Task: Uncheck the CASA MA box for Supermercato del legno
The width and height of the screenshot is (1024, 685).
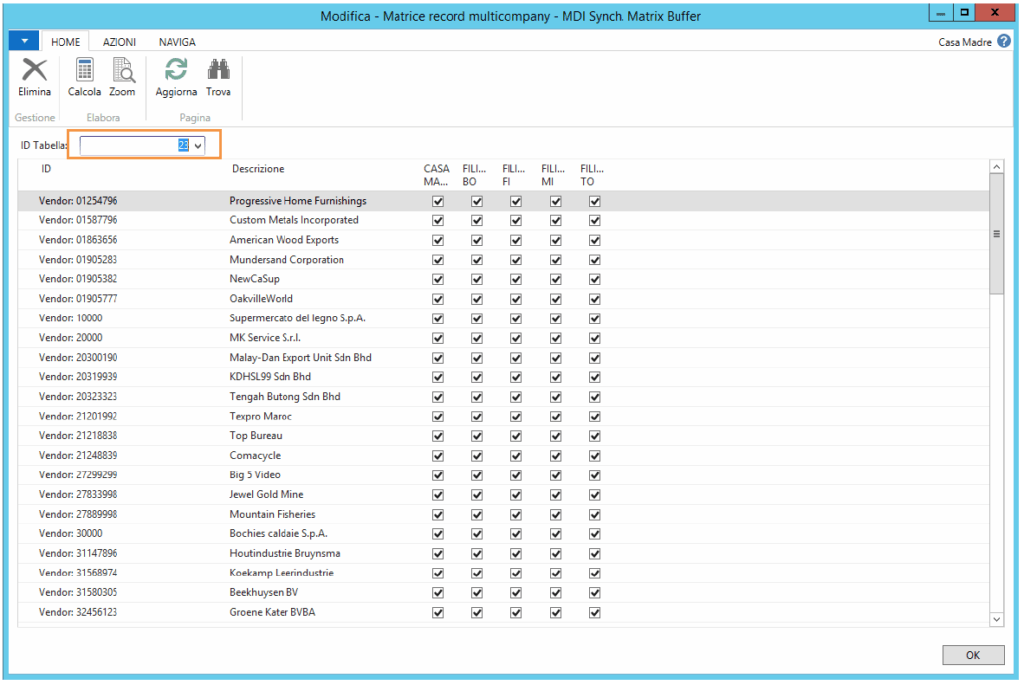Action: [x=437, y=318]
